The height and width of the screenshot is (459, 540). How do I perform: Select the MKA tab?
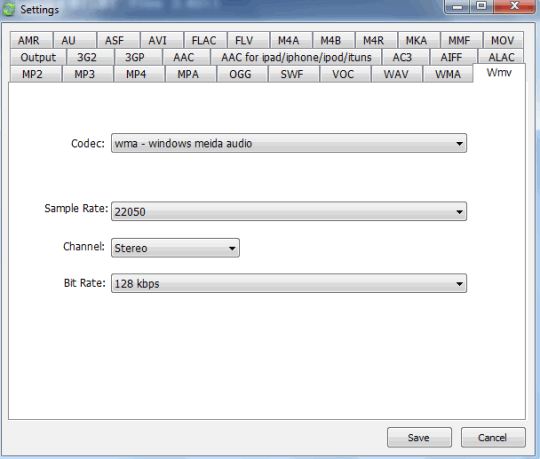(419, 40)
